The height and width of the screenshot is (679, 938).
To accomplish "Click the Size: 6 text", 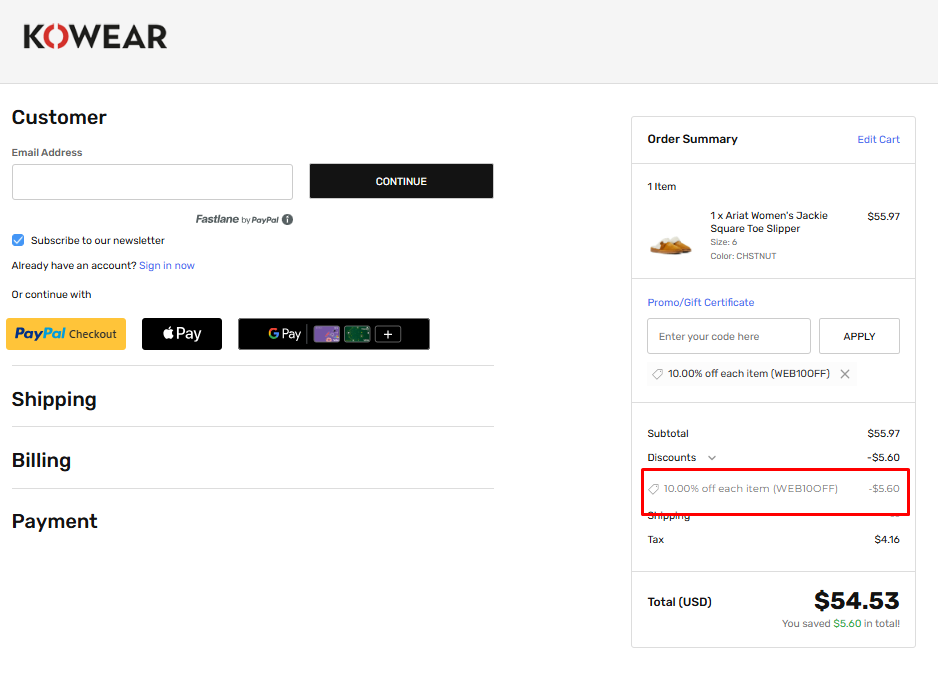I will 723,242.
